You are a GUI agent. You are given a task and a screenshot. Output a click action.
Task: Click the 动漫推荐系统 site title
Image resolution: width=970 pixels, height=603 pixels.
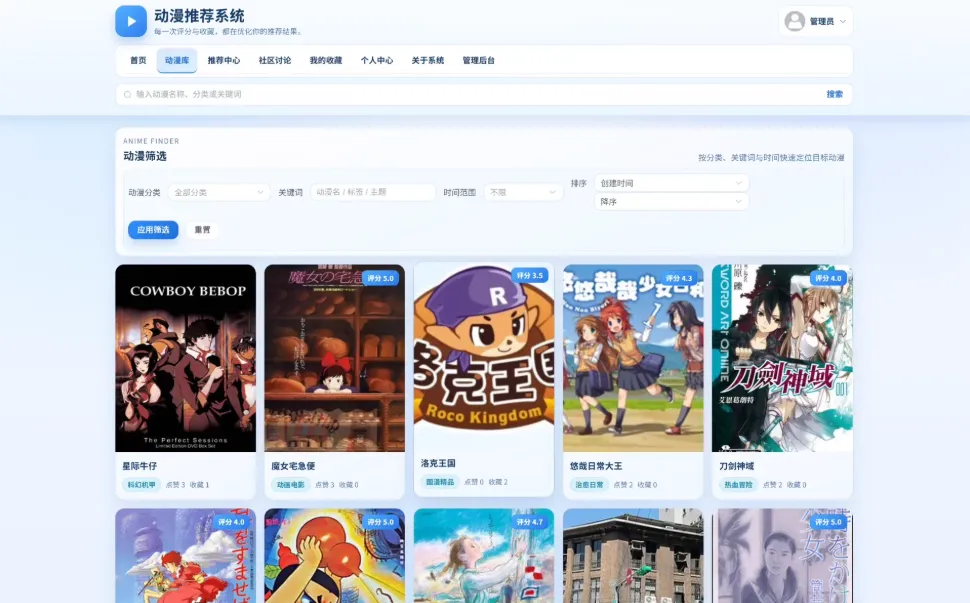click(x=199, y=16)
